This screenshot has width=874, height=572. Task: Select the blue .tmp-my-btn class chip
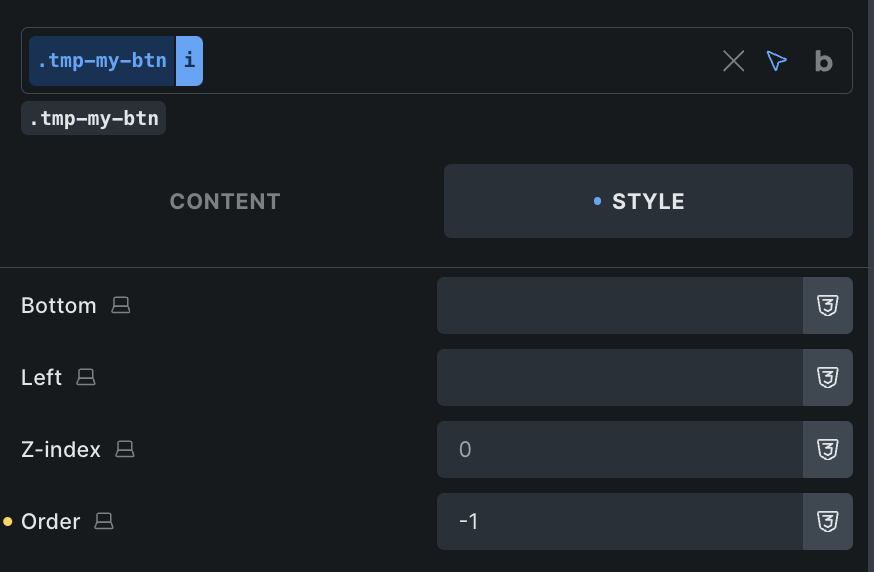click(102, 61)
